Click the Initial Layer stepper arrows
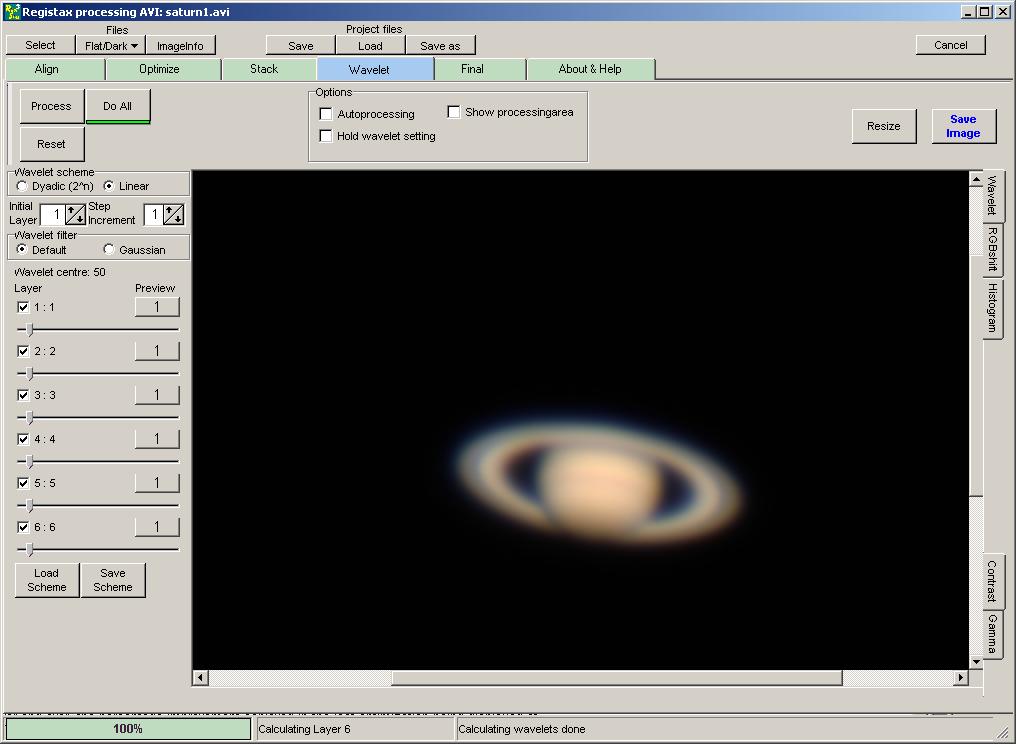The width and height of the screenshot is (1016, 744). tap(76, 215)
